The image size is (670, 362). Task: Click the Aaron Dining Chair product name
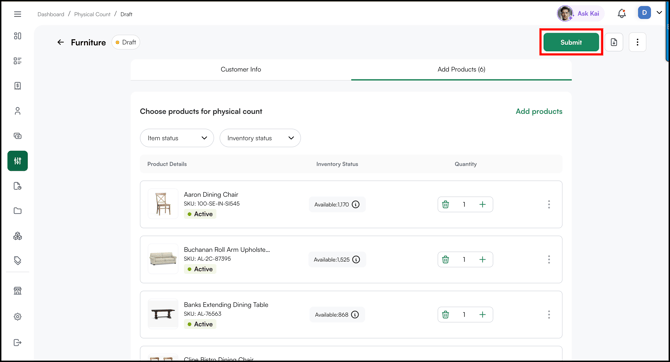coord(211,194)
